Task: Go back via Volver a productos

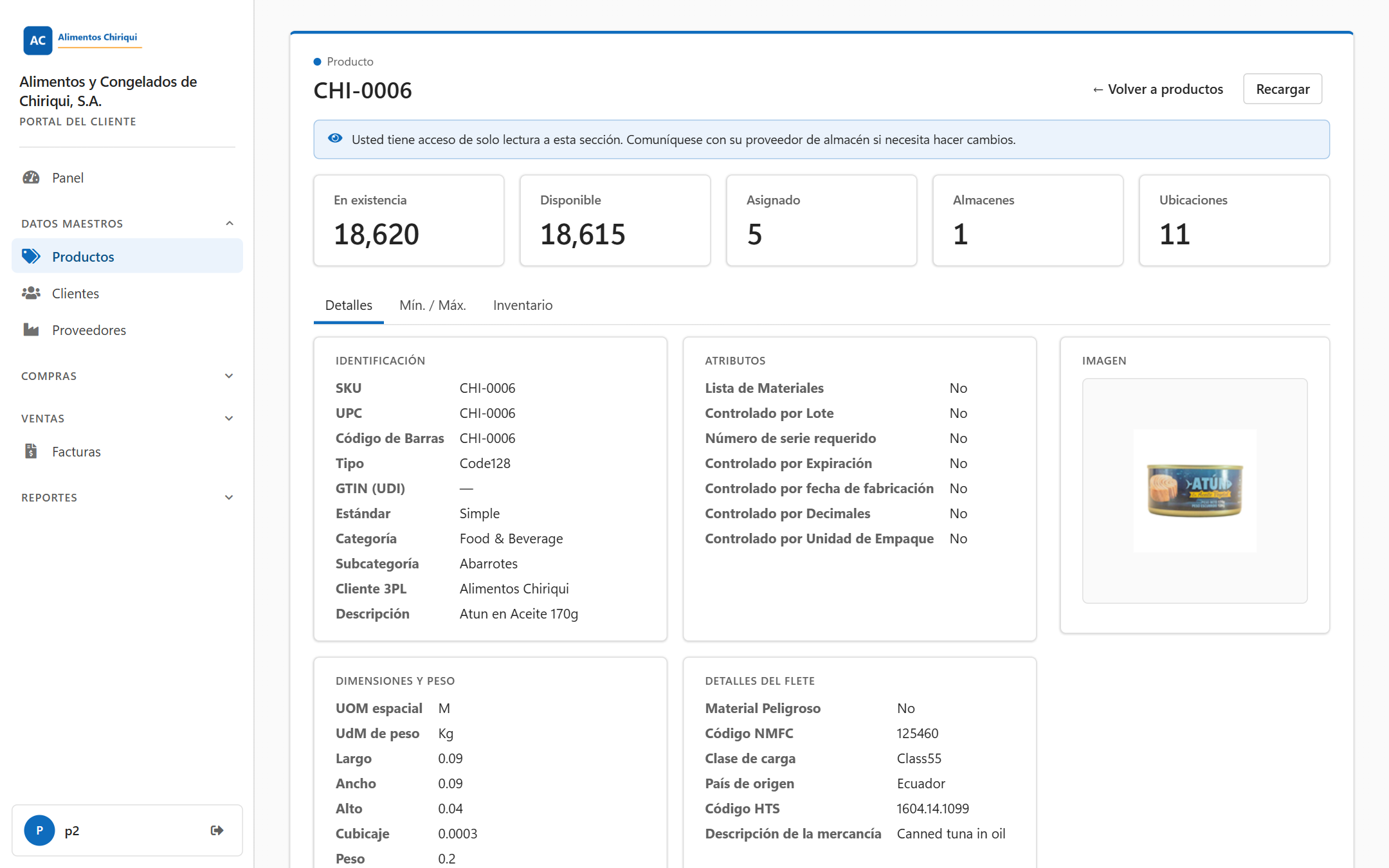Action: (x=1157, y=89)
